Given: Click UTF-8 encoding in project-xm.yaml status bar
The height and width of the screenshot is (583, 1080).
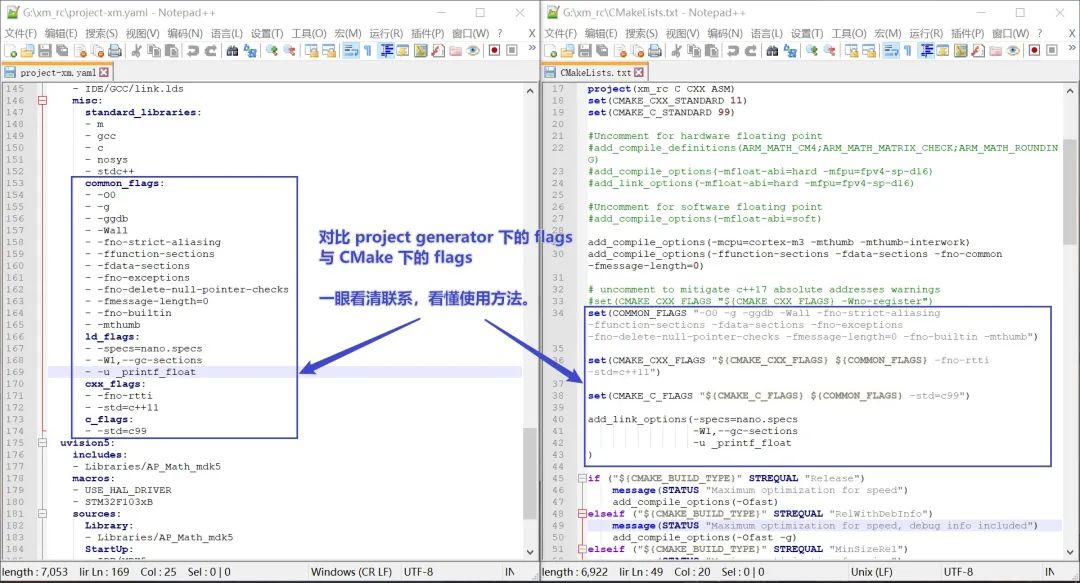Looking at the screenshot, I should click(x=418, y=572).
